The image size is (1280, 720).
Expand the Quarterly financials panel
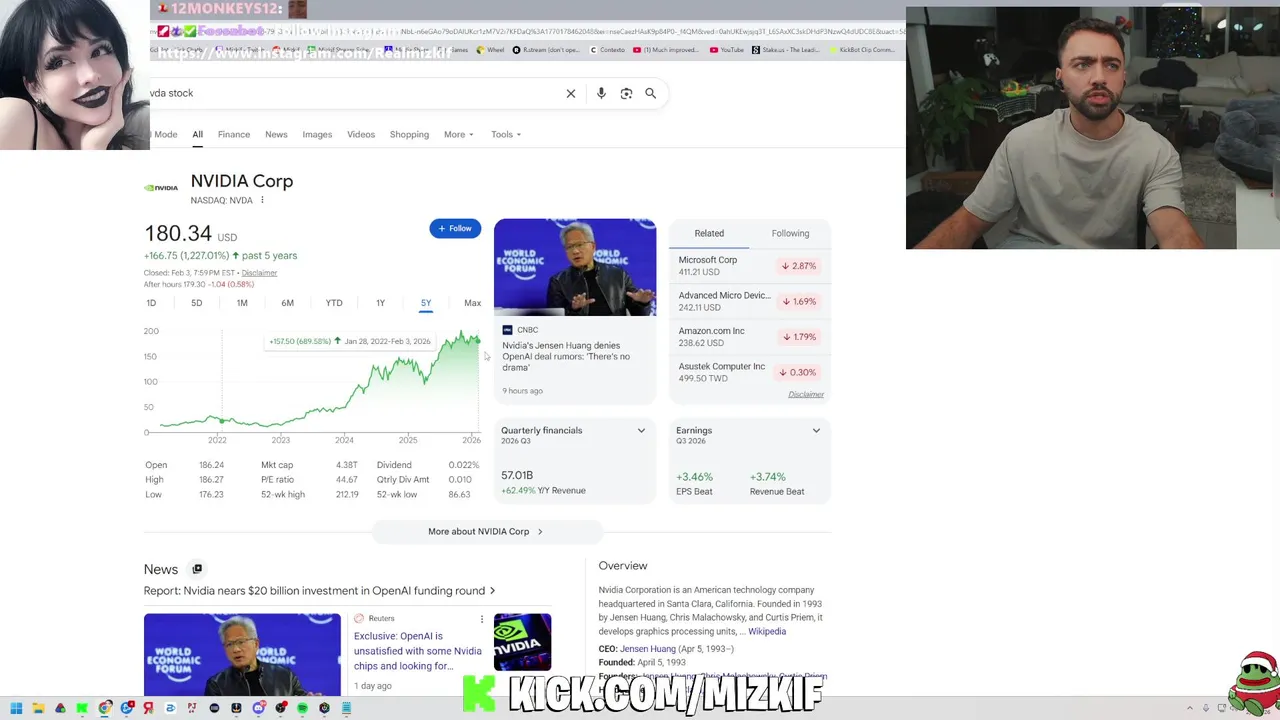click(x=641, y=431)
